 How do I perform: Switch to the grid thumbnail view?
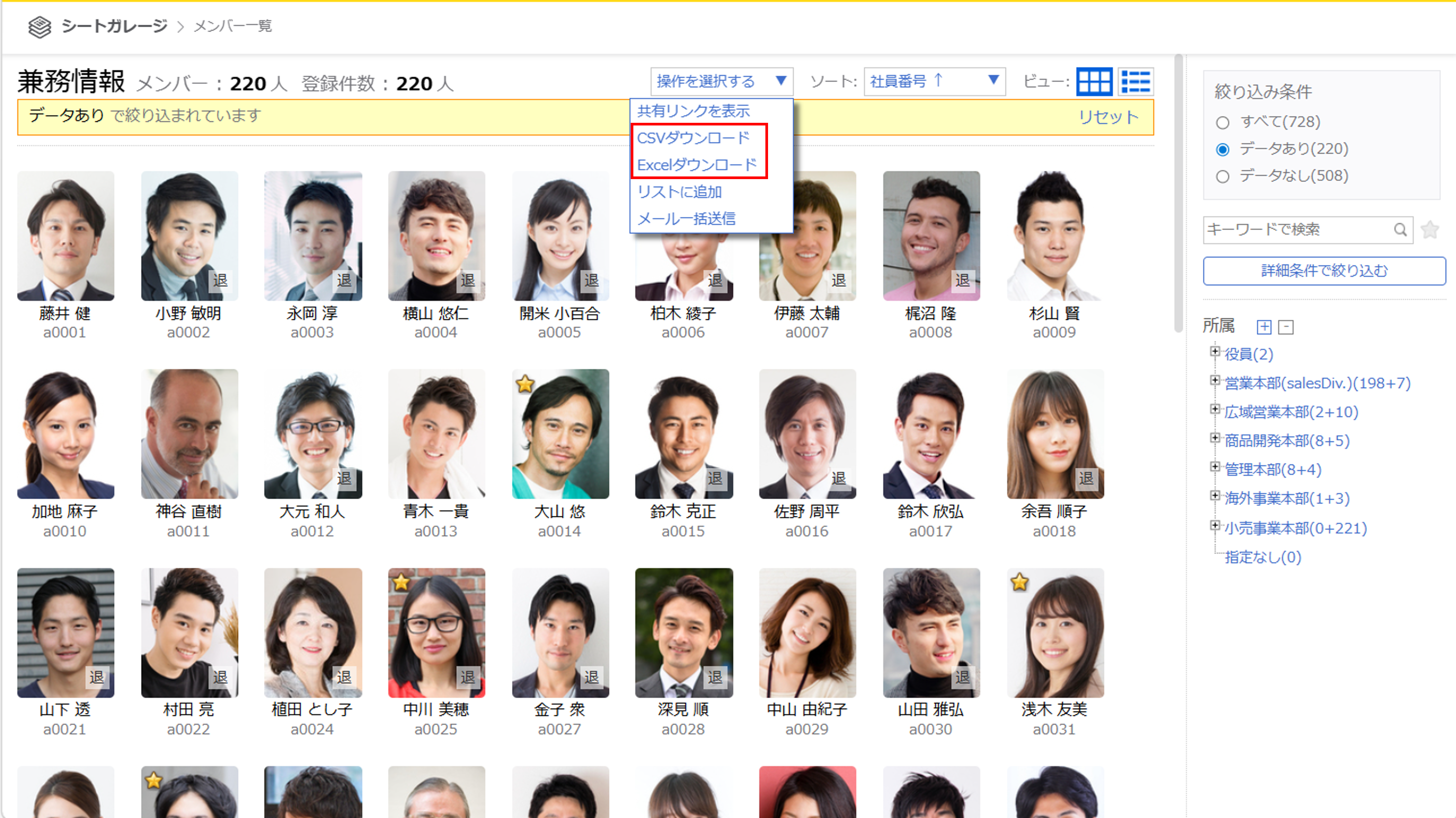point(1094,82)
